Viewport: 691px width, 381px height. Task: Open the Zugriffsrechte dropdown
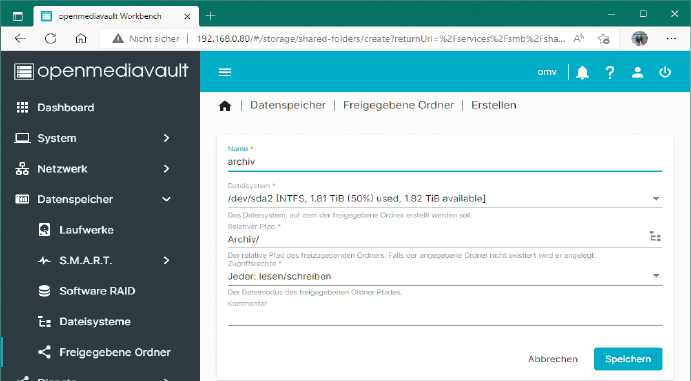tap(445, 276)
